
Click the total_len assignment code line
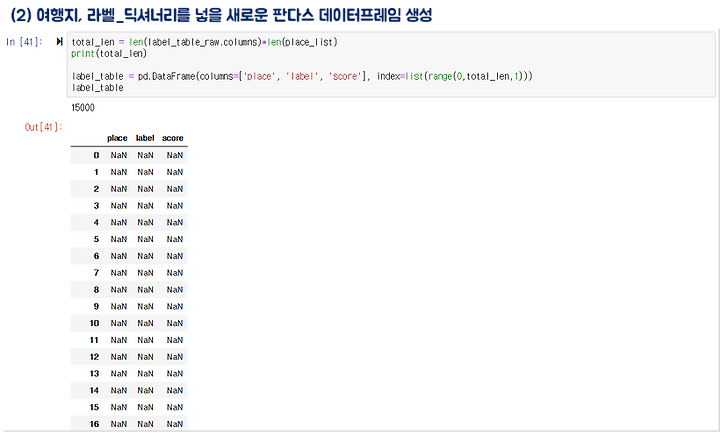[204, 42]
